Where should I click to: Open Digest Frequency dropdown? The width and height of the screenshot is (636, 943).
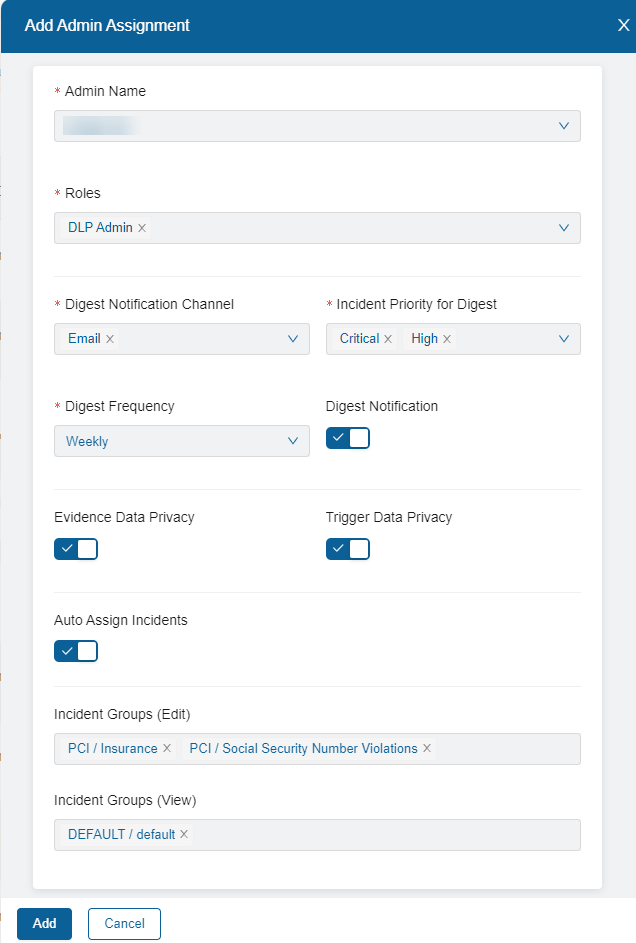(293, 441)
